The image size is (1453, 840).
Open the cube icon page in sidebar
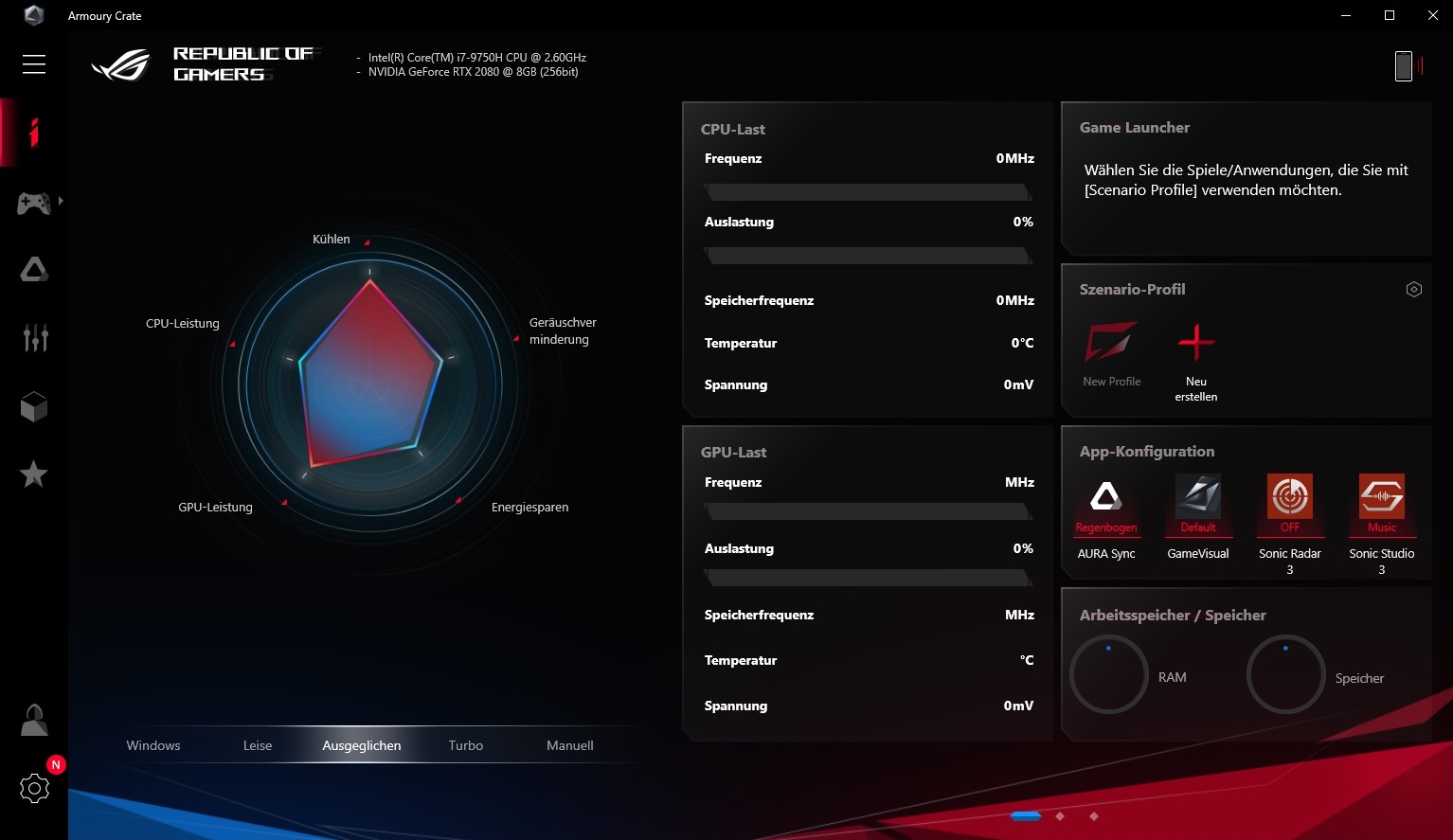[34, 406]
